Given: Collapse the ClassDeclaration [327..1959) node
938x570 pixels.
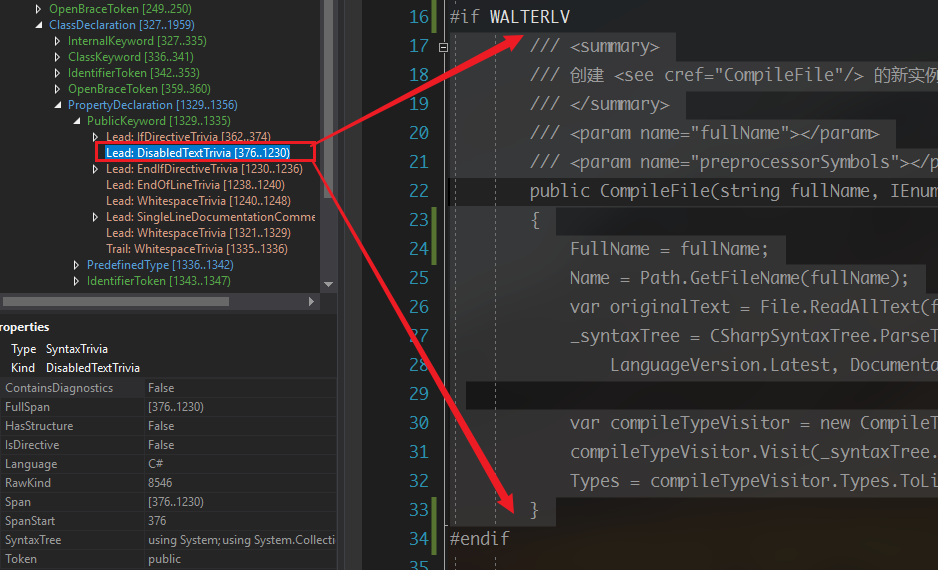Looking at the screenshot, I should pos(39,25).
